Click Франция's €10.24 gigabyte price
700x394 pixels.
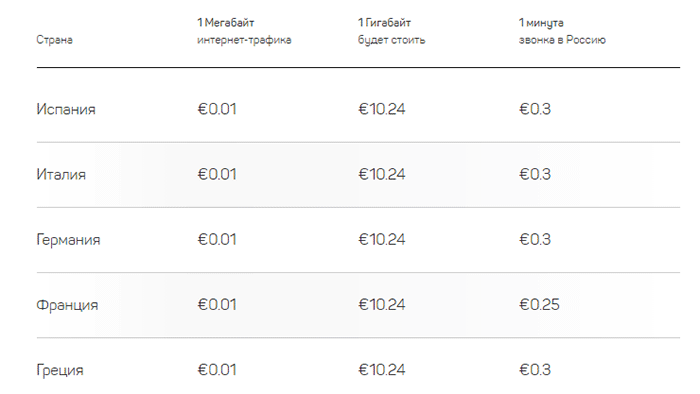coord(382,305)
